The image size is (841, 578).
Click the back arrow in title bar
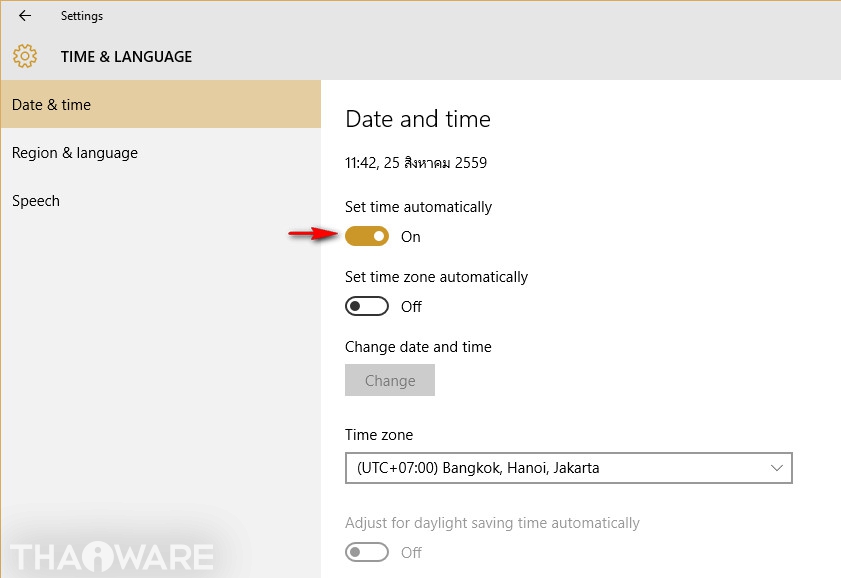pyautogui.click(x=25, y=16)
